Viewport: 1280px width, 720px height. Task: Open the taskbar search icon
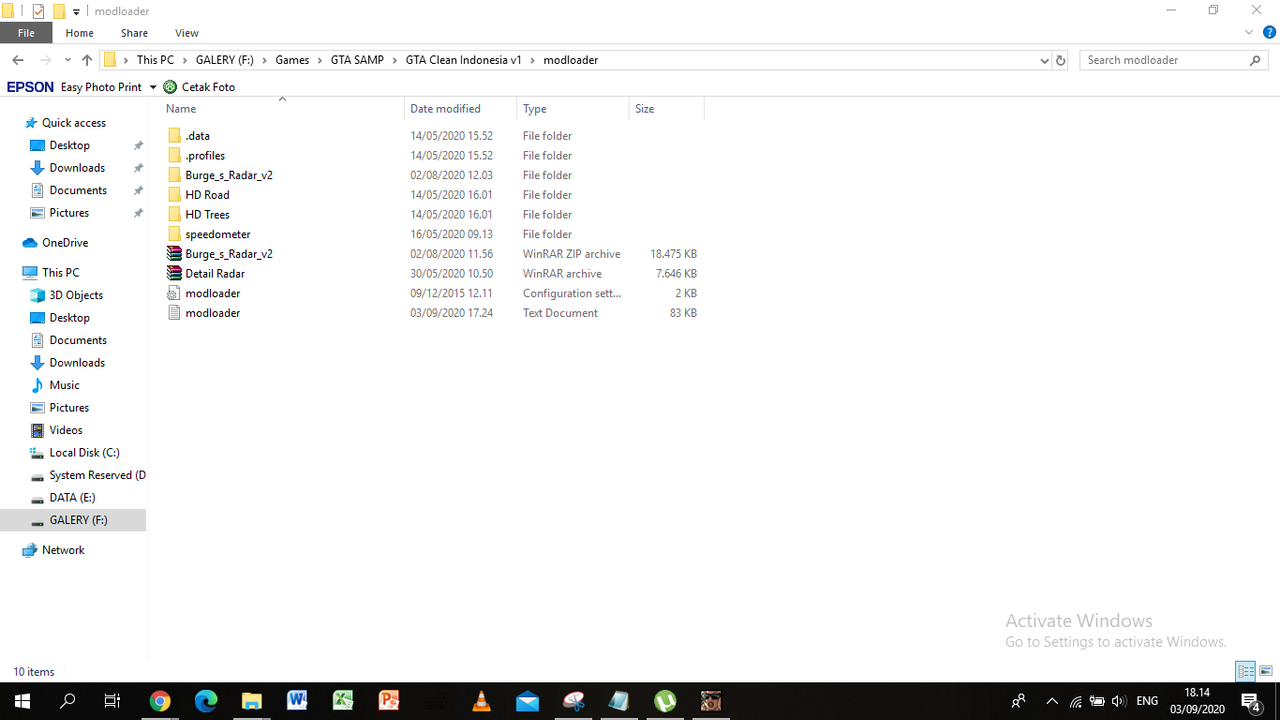[68, 701]
